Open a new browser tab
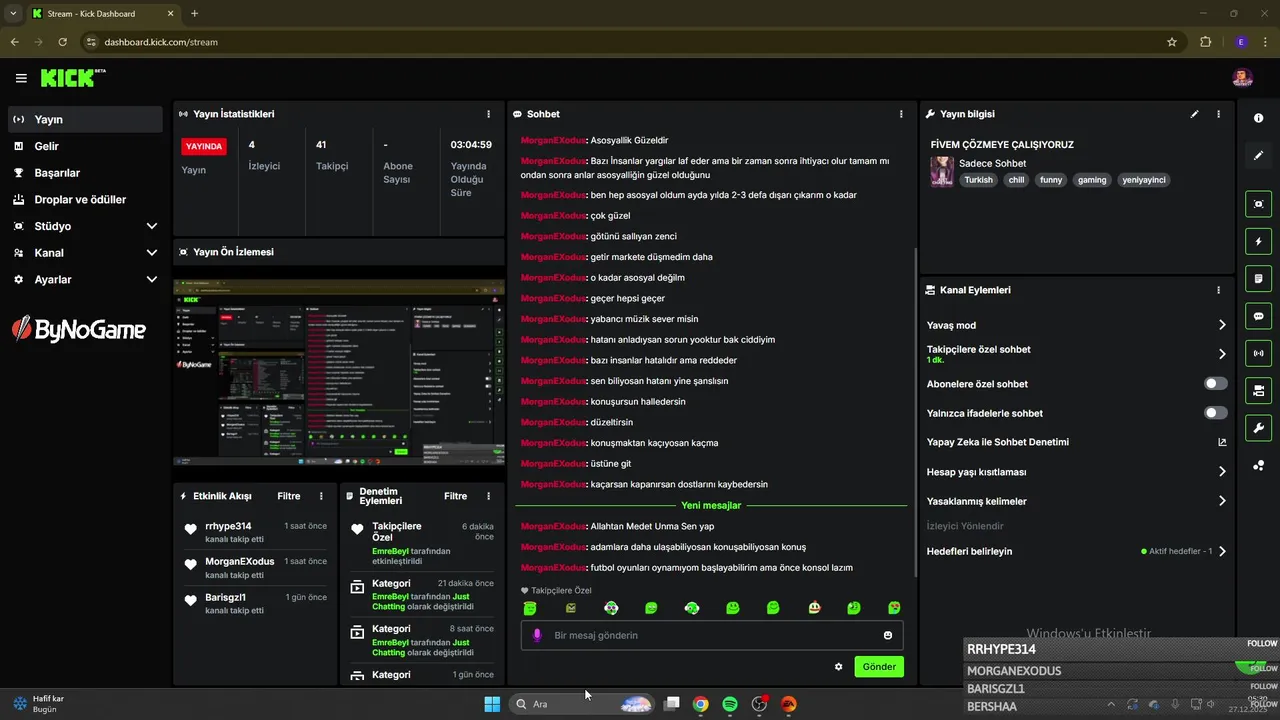This screenshot has height=720, width=1280. [x=194, y=14]
